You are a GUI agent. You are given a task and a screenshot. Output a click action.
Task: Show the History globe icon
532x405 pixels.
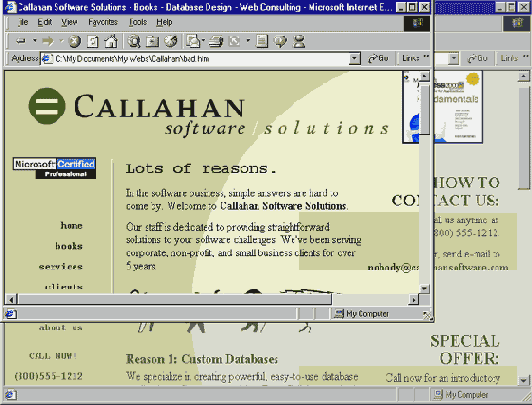(171, 41)
